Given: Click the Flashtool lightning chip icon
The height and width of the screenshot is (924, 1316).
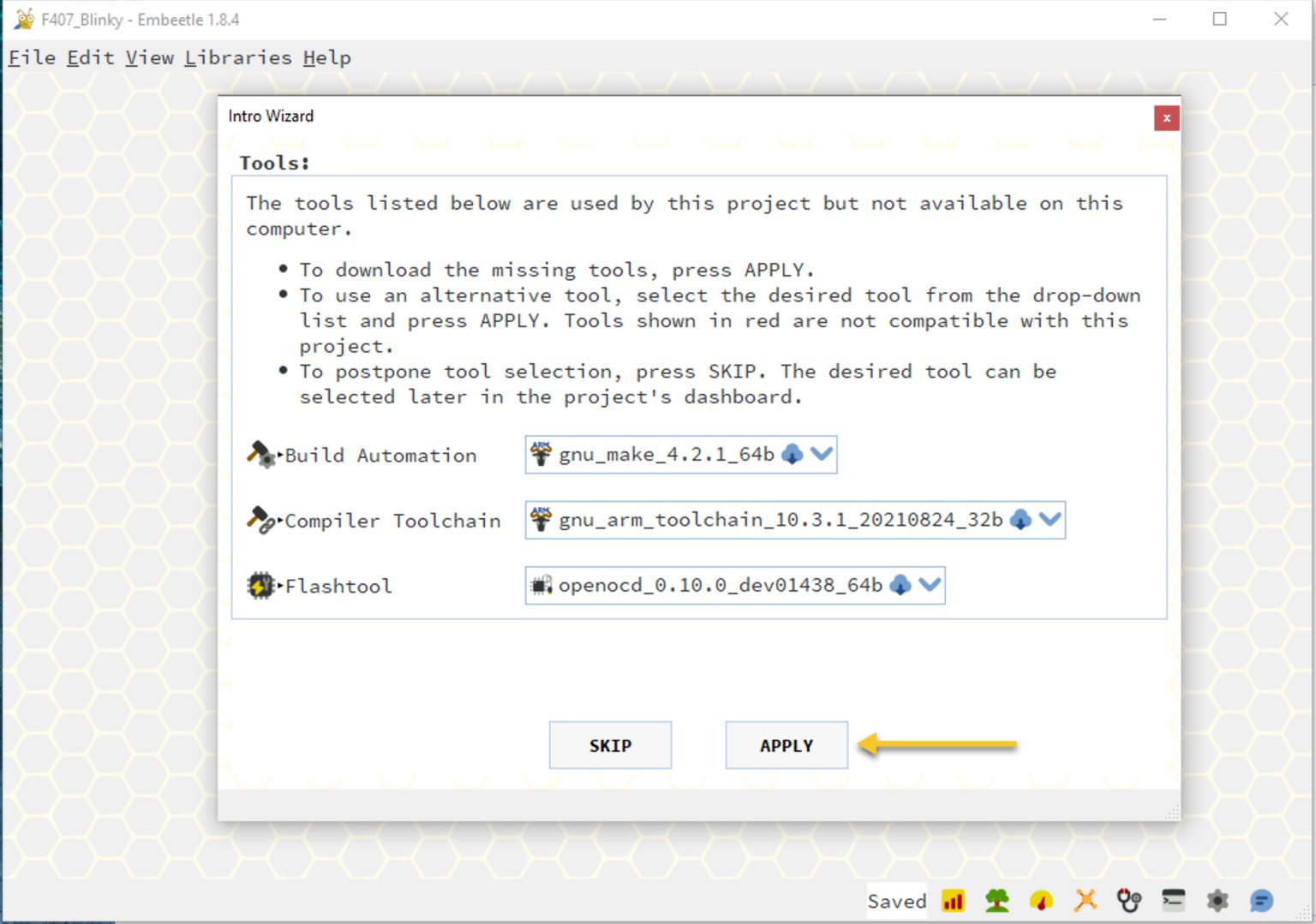Looking at the screenshot, I should [x=260, y=586].
